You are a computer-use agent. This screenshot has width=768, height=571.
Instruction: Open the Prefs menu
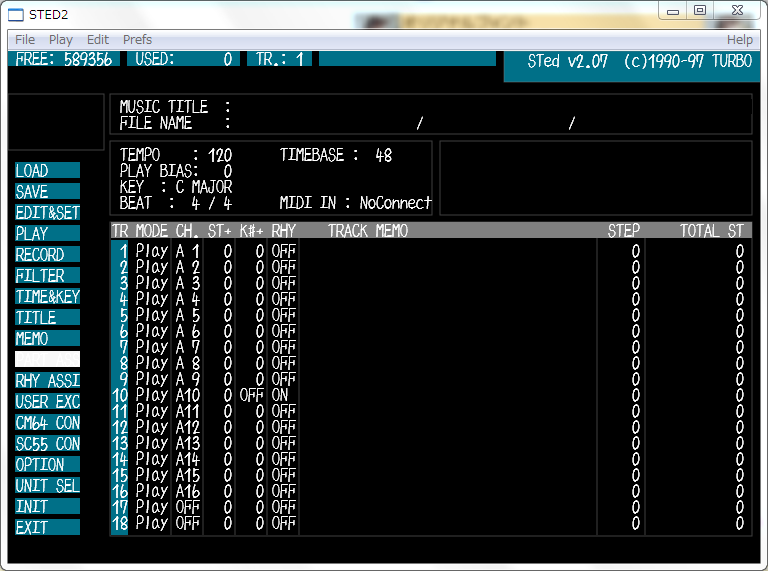pos(137,40)
